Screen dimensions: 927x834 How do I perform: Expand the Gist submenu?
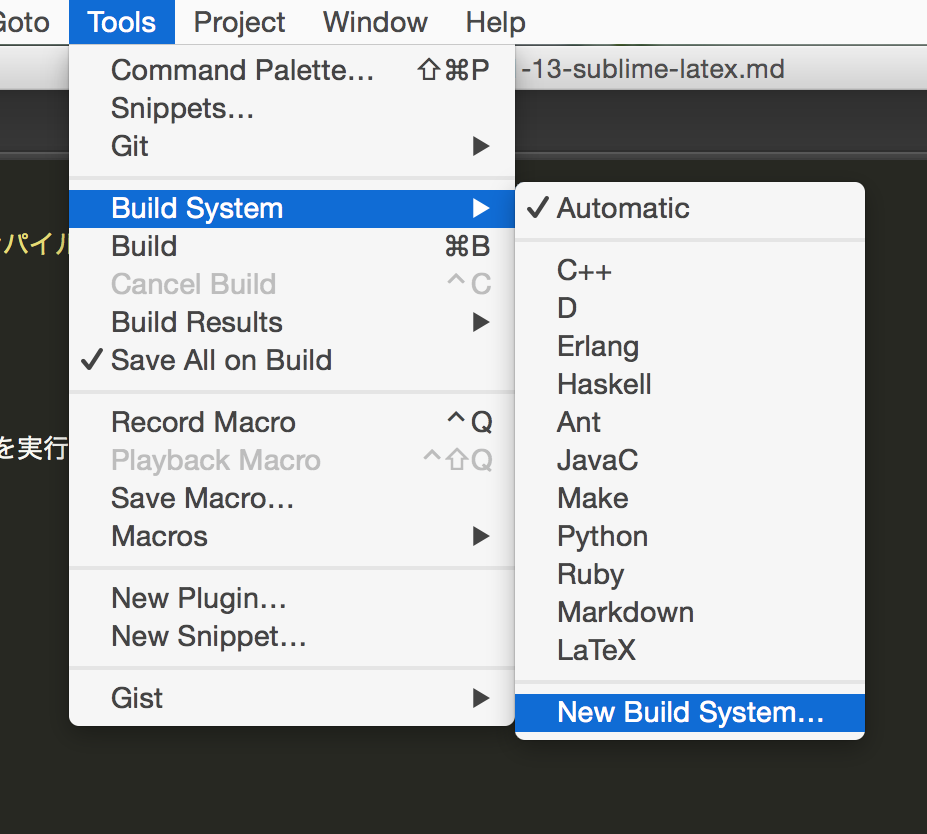click(x=291, y=698)
